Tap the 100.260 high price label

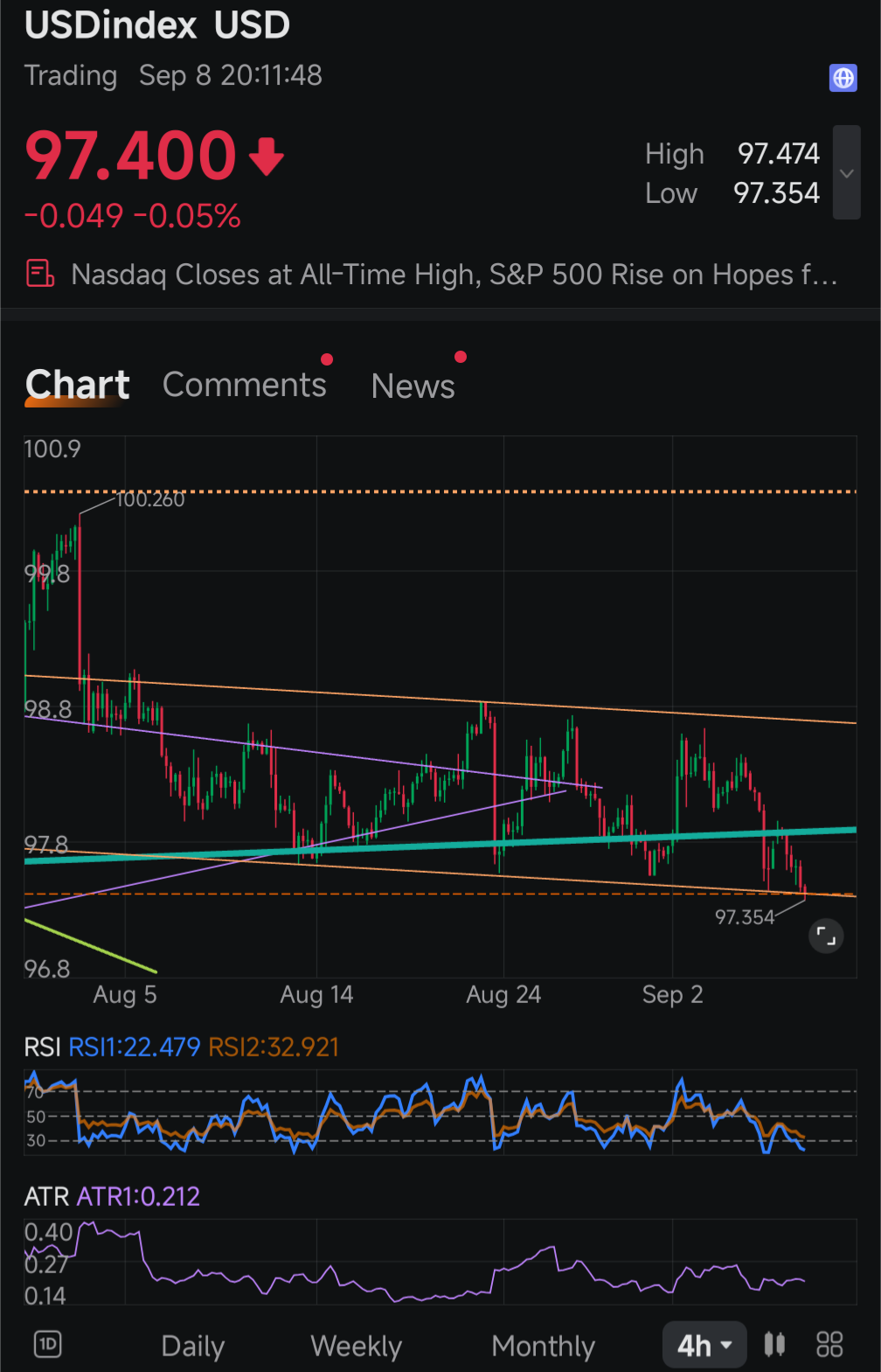coord(150,499)
